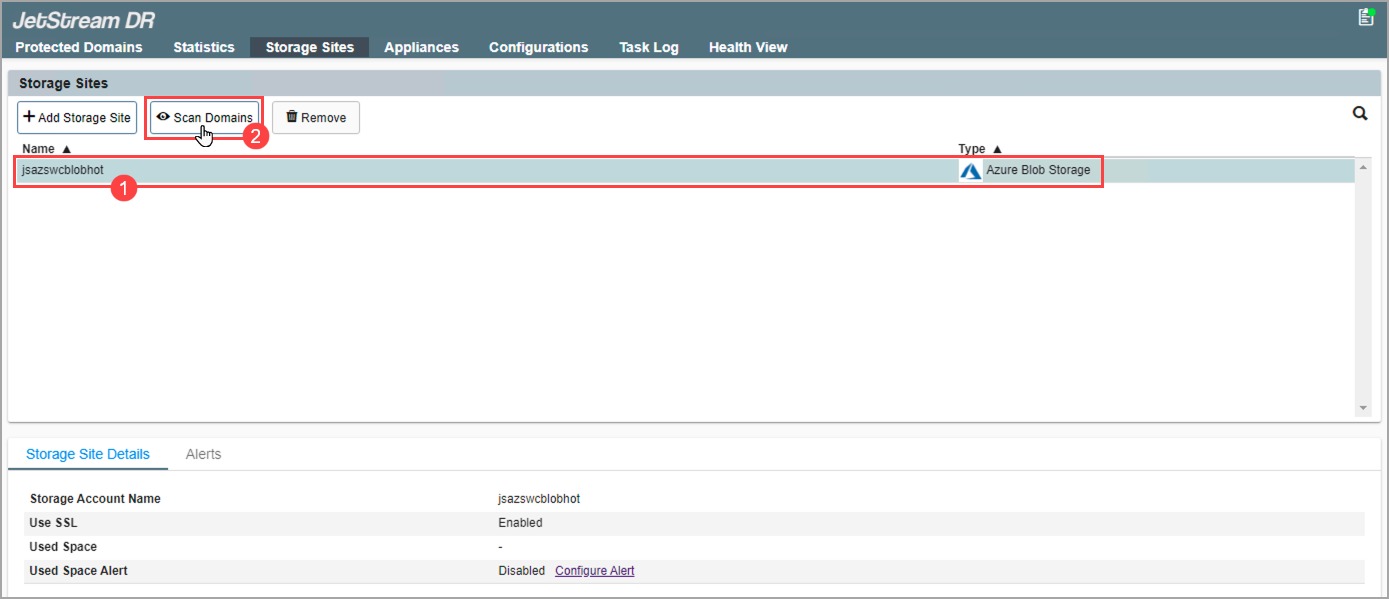This screenshot has width=1389, height=599.
Task: Open the Configurations tab
Action: [x=538, y=47]
